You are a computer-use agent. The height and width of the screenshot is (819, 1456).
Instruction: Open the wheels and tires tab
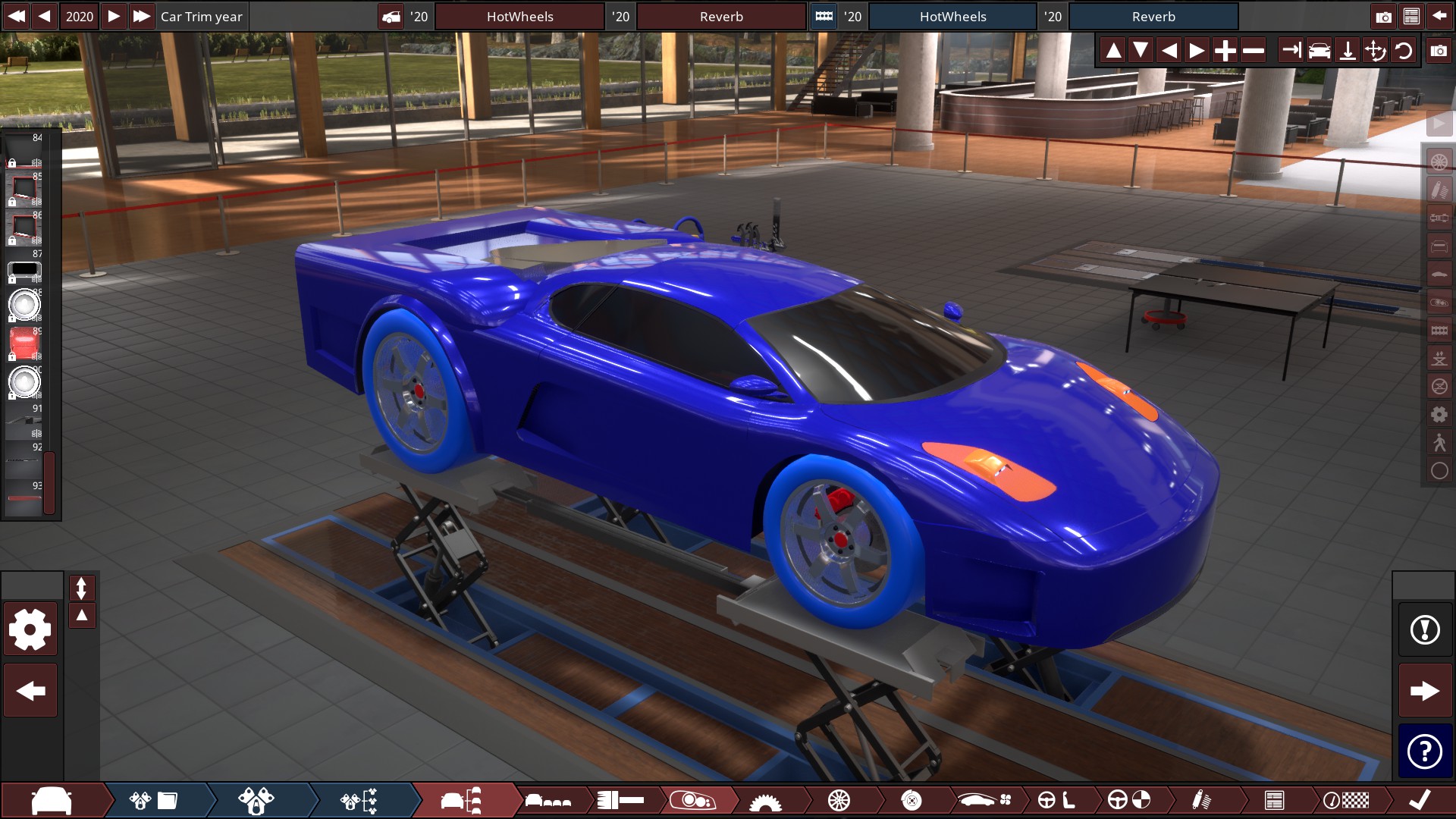839,800
